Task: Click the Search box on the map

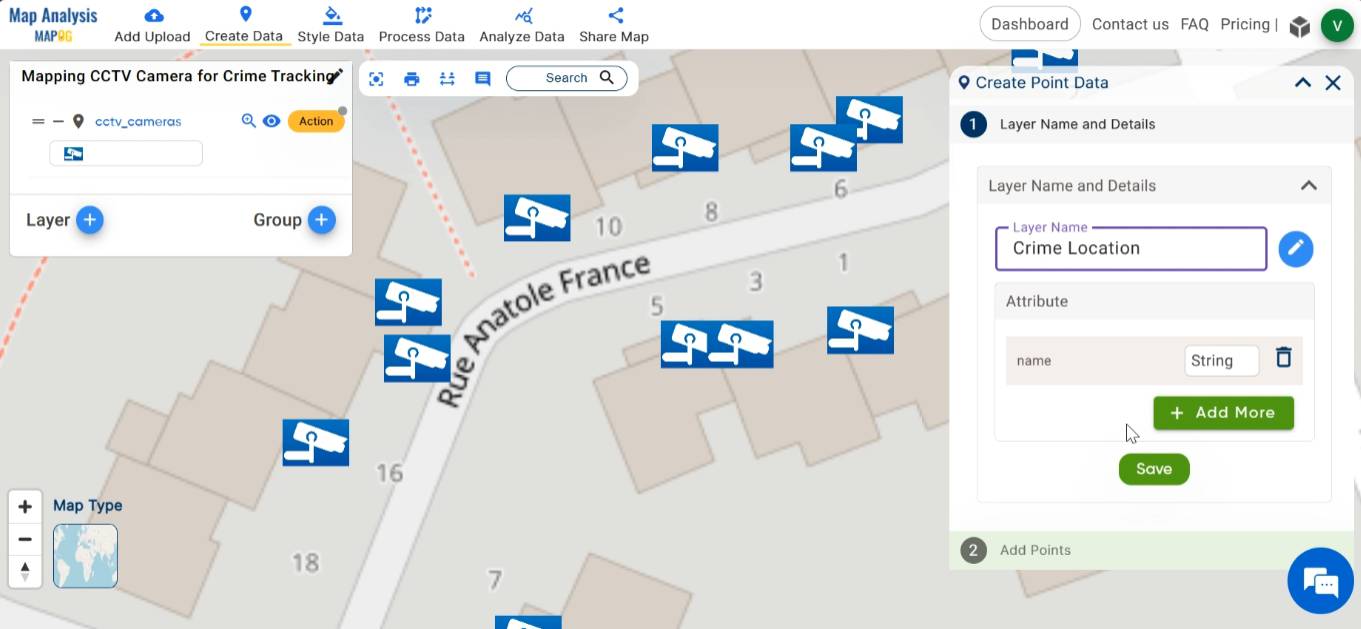Action: (x=567, y=78)
